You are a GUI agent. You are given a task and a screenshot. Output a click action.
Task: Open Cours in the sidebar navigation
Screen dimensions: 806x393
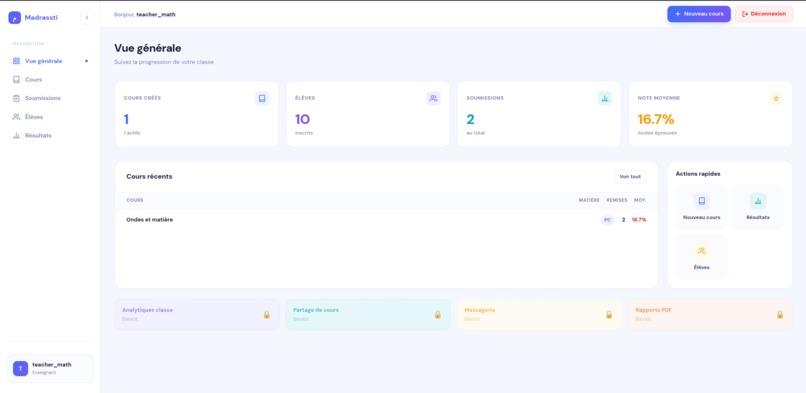(x=50, y=80)
